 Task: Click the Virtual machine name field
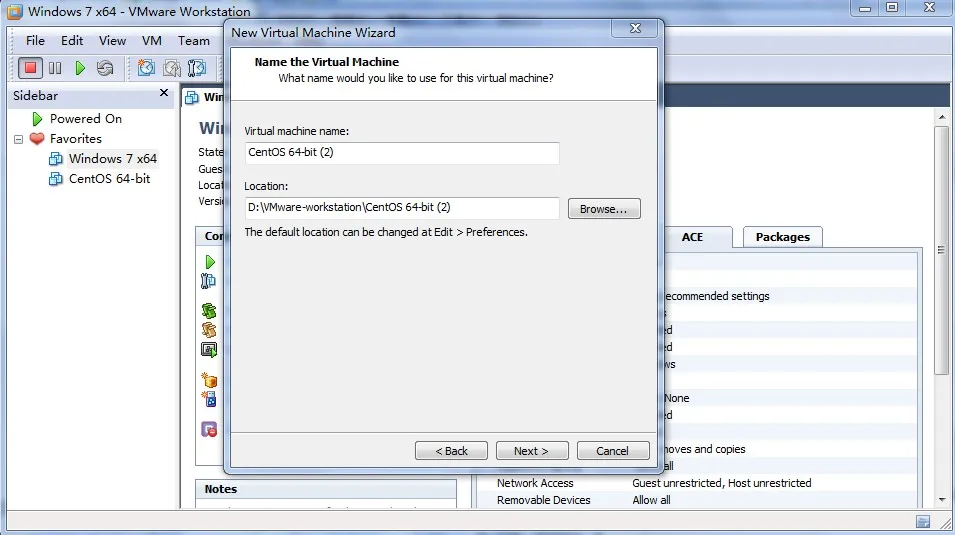coord(402,152)
